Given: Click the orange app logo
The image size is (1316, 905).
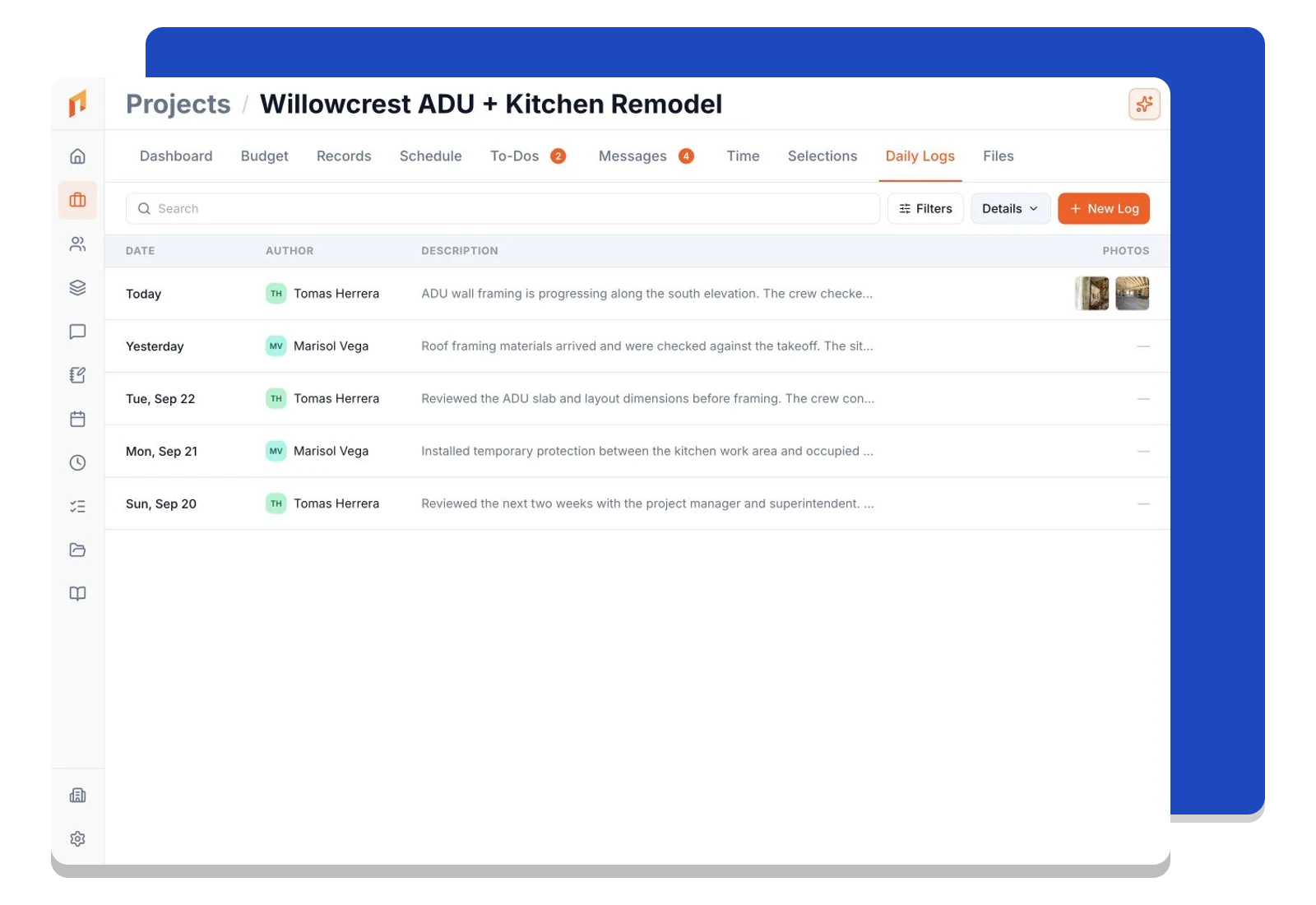Looking at the screenshot, I should coord(77,104).
